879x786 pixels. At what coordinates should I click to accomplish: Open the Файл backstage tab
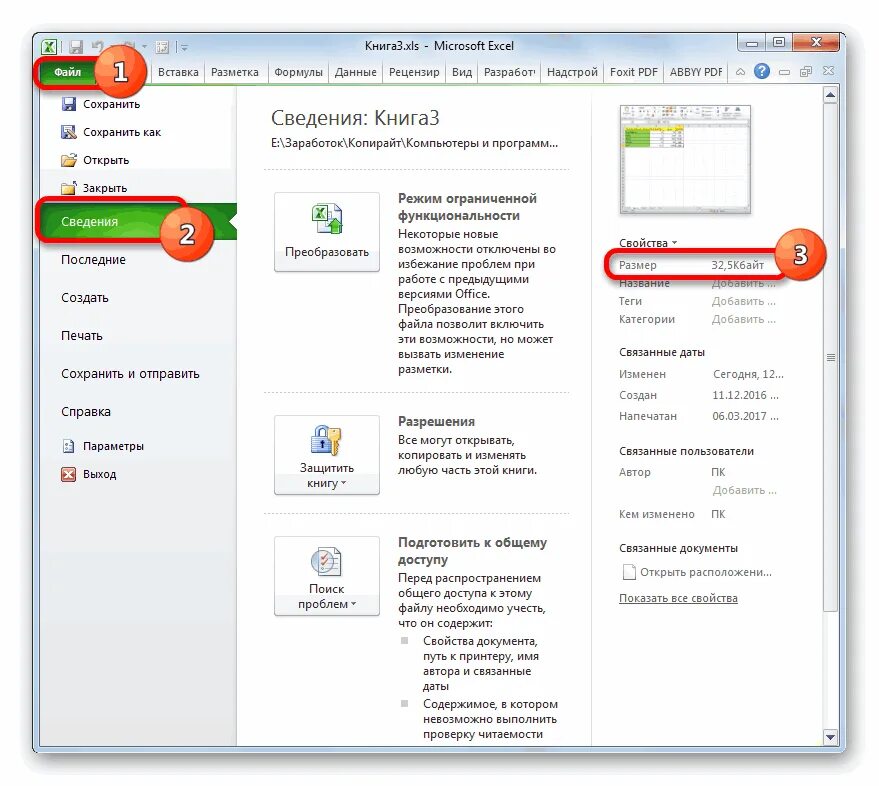coord(67,72)
